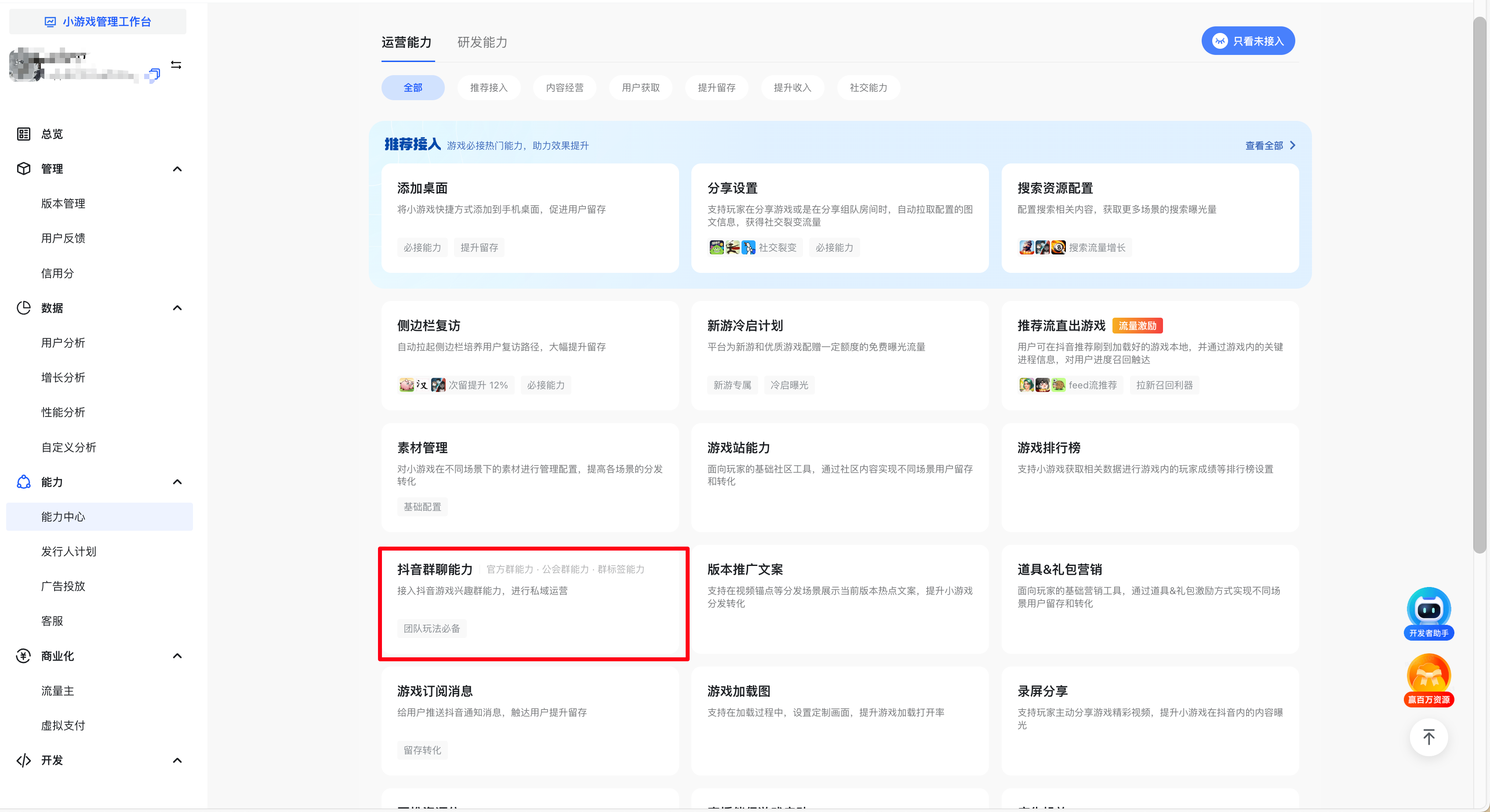1490x812 pixels.
Task: Open 版本管理 in the sidebar
Action: coord(63,203)
